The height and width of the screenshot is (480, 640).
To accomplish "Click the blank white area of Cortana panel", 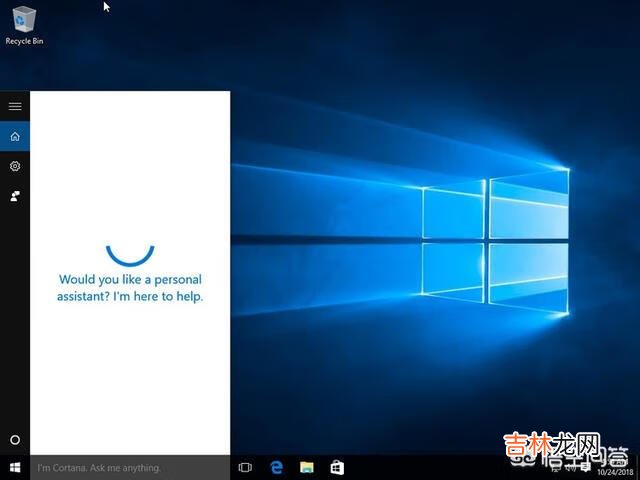I will pos(130,380).
